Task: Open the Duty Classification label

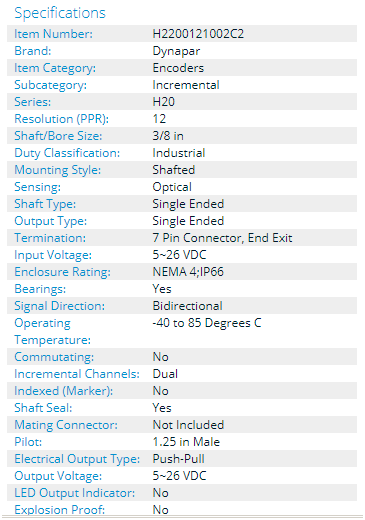Action: (67, 153)
